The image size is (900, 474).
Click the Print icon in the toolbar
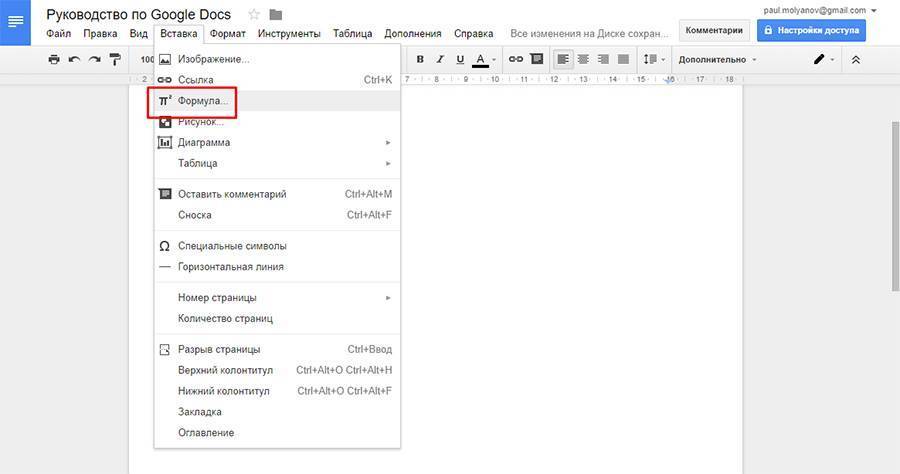54,59
